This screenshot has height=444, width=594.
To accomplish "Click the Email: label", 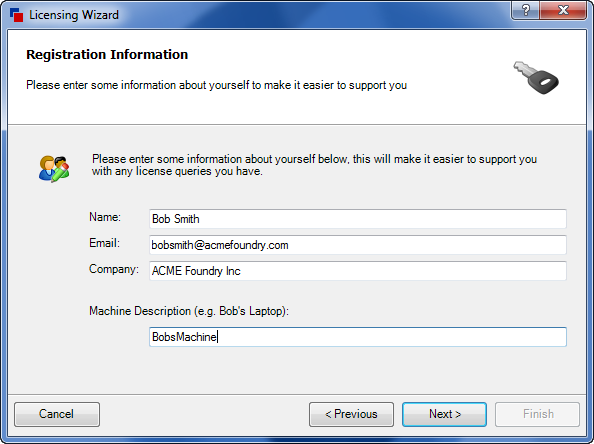I will pos(104,243).
